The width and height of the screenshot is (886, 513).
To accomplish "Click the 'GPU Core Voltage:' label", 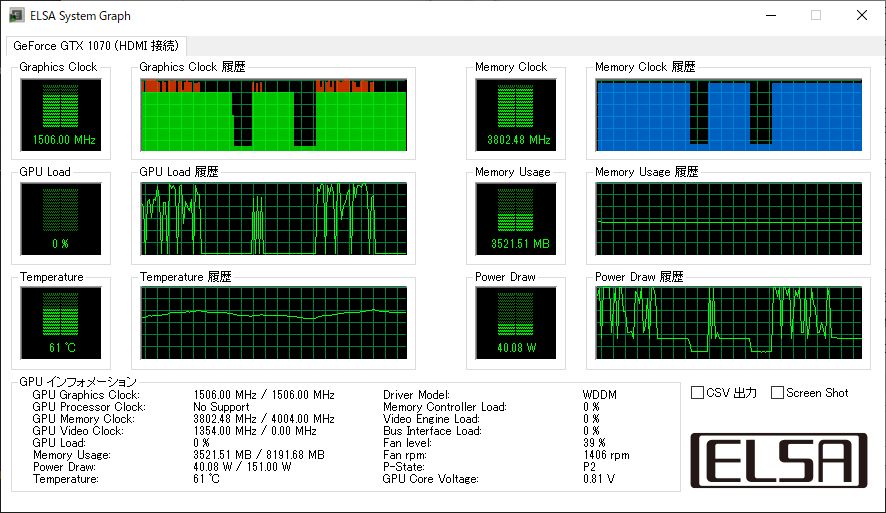I will click(x=431, y=479).
